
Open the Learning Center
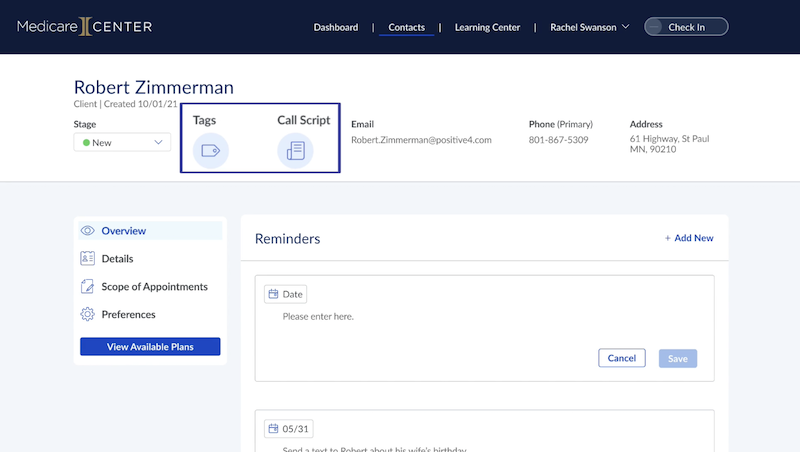(487, 27)
